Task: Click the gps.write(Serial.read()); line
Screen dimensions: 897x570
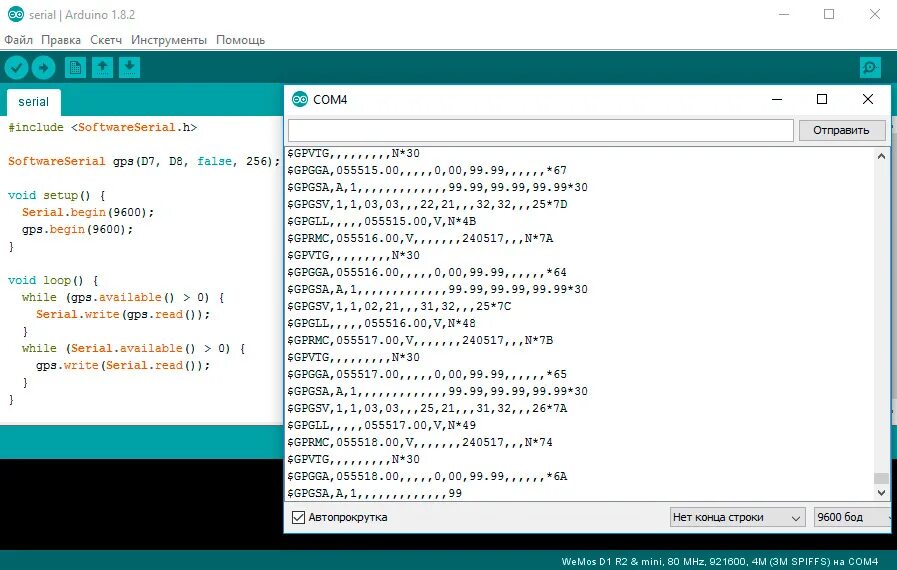Action: (123, 365)
